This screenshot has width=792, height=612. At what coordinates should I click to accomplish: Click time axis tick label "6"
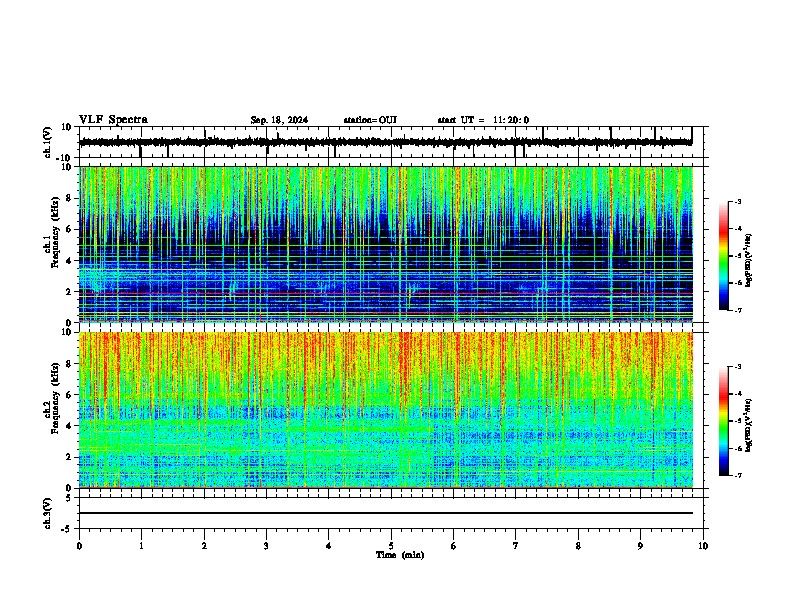click(454, 546)
